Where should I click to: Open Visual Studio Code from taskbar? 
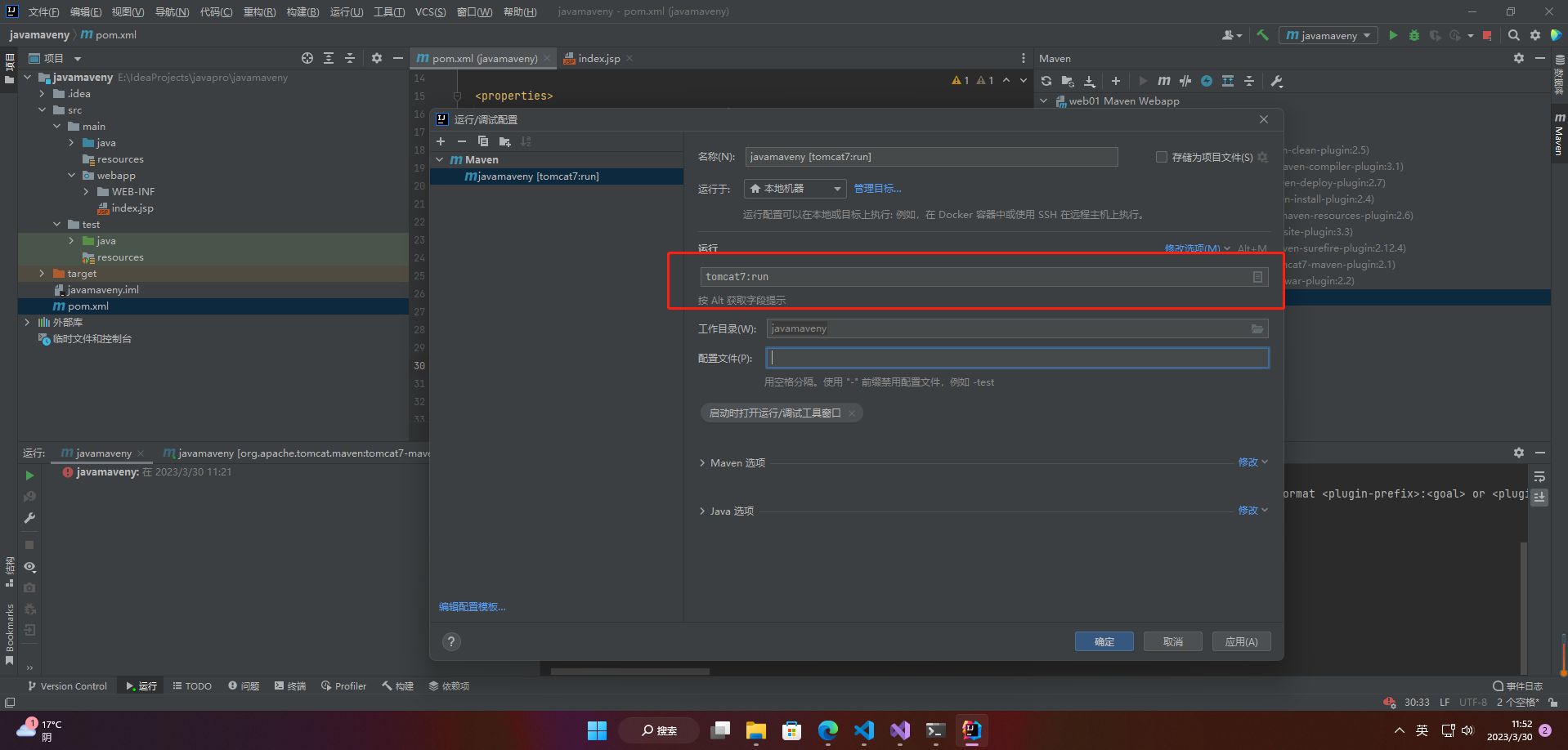click(x=864, y=730)
